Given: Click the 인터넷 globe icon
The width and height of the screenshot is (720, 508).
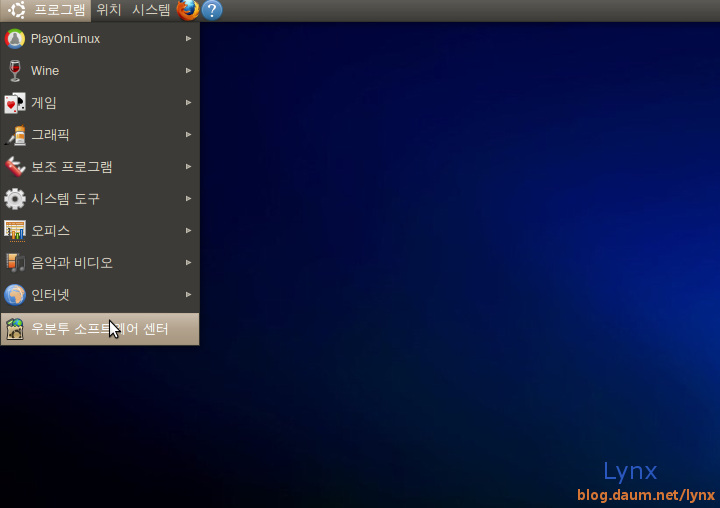Looking at the screenshot, I should click(15, 295).
